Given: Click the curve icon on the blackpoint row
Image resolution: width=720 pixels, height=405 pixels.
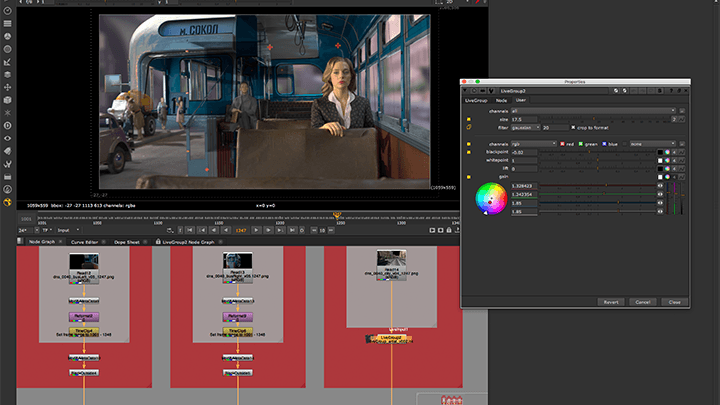Looking at the screenshot, I should [681, 152].
